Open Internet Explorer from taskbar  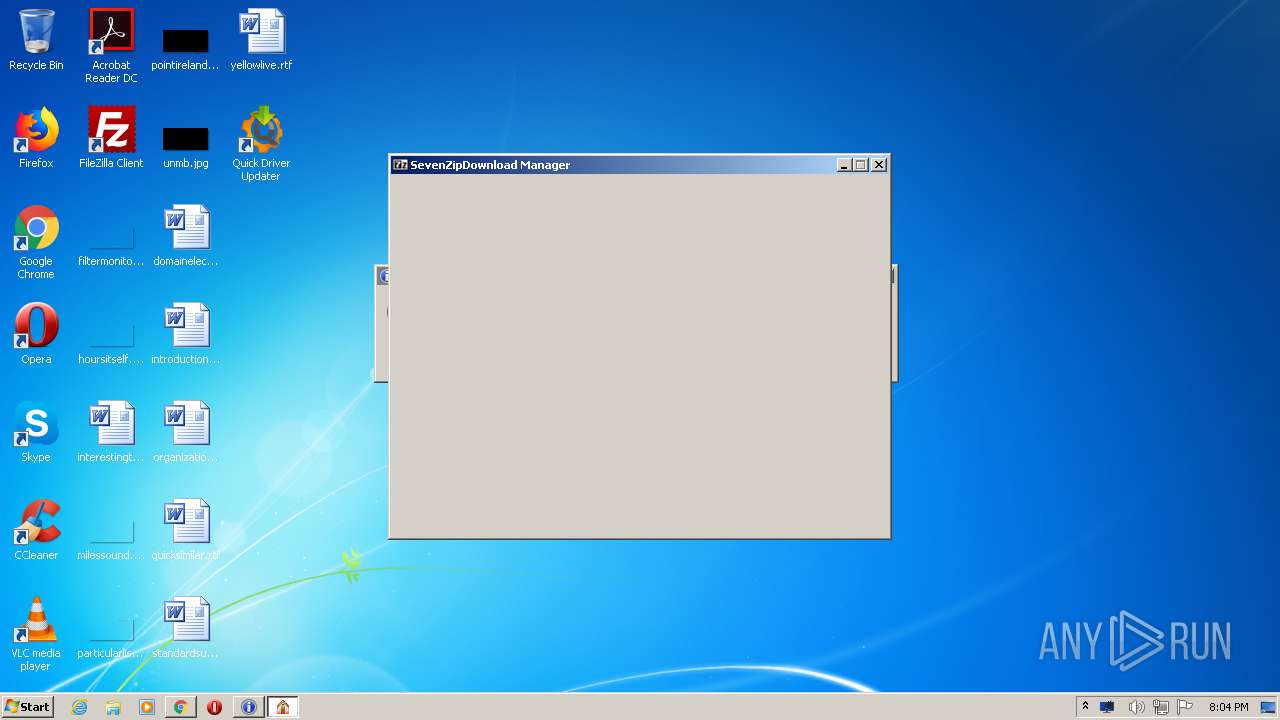click(79, 707)
